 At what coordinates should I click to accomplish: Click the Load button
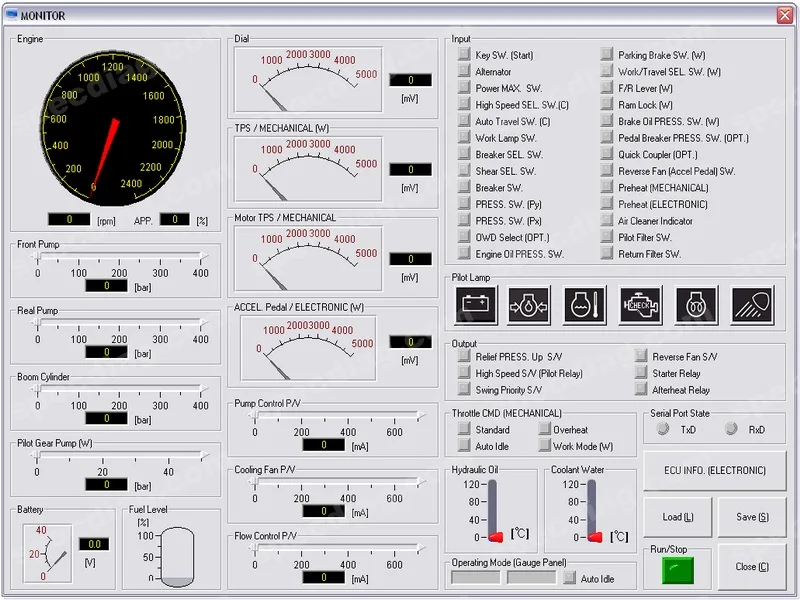(677, 517)
